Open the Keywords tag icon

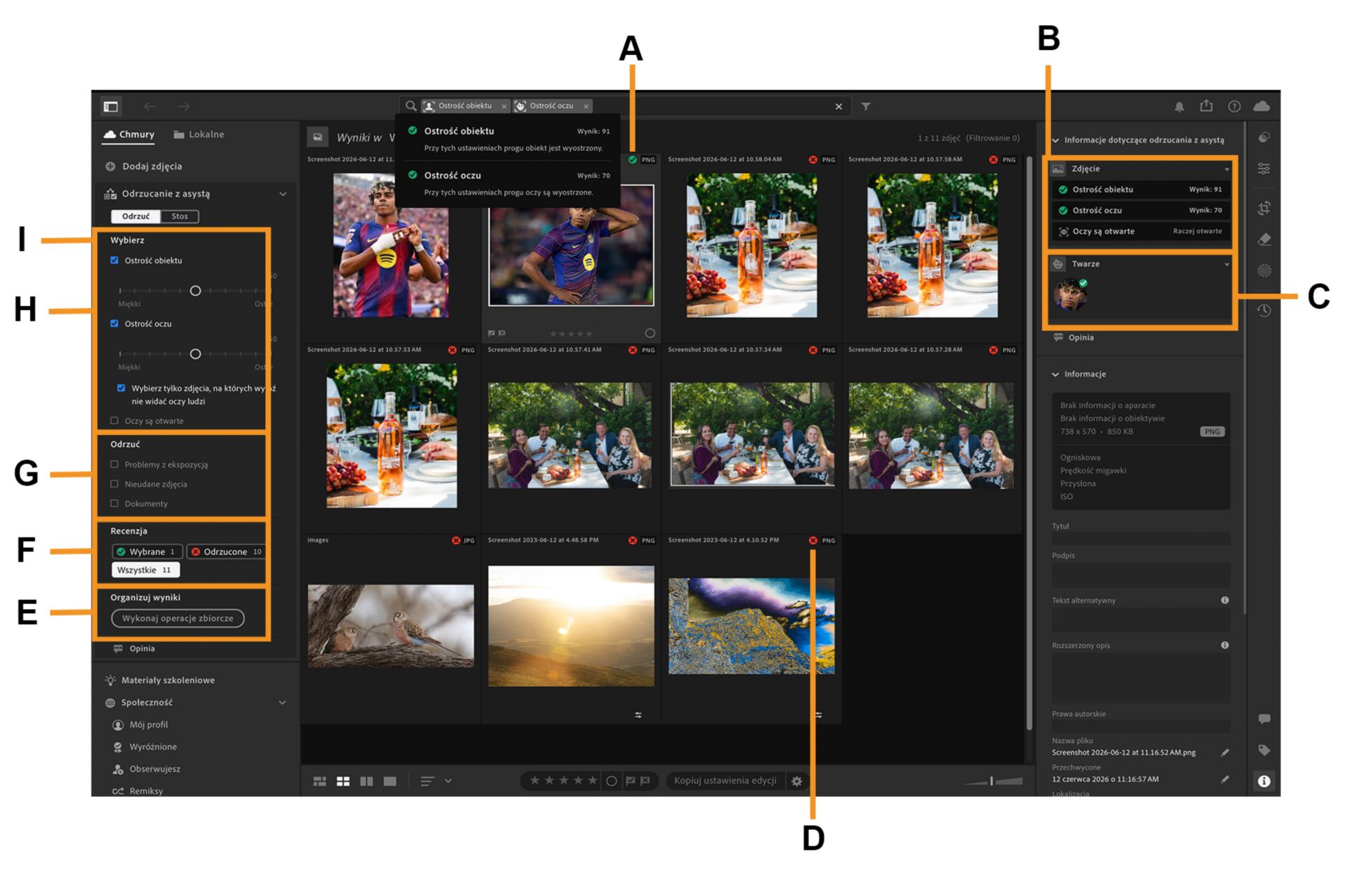point(1264,750)
